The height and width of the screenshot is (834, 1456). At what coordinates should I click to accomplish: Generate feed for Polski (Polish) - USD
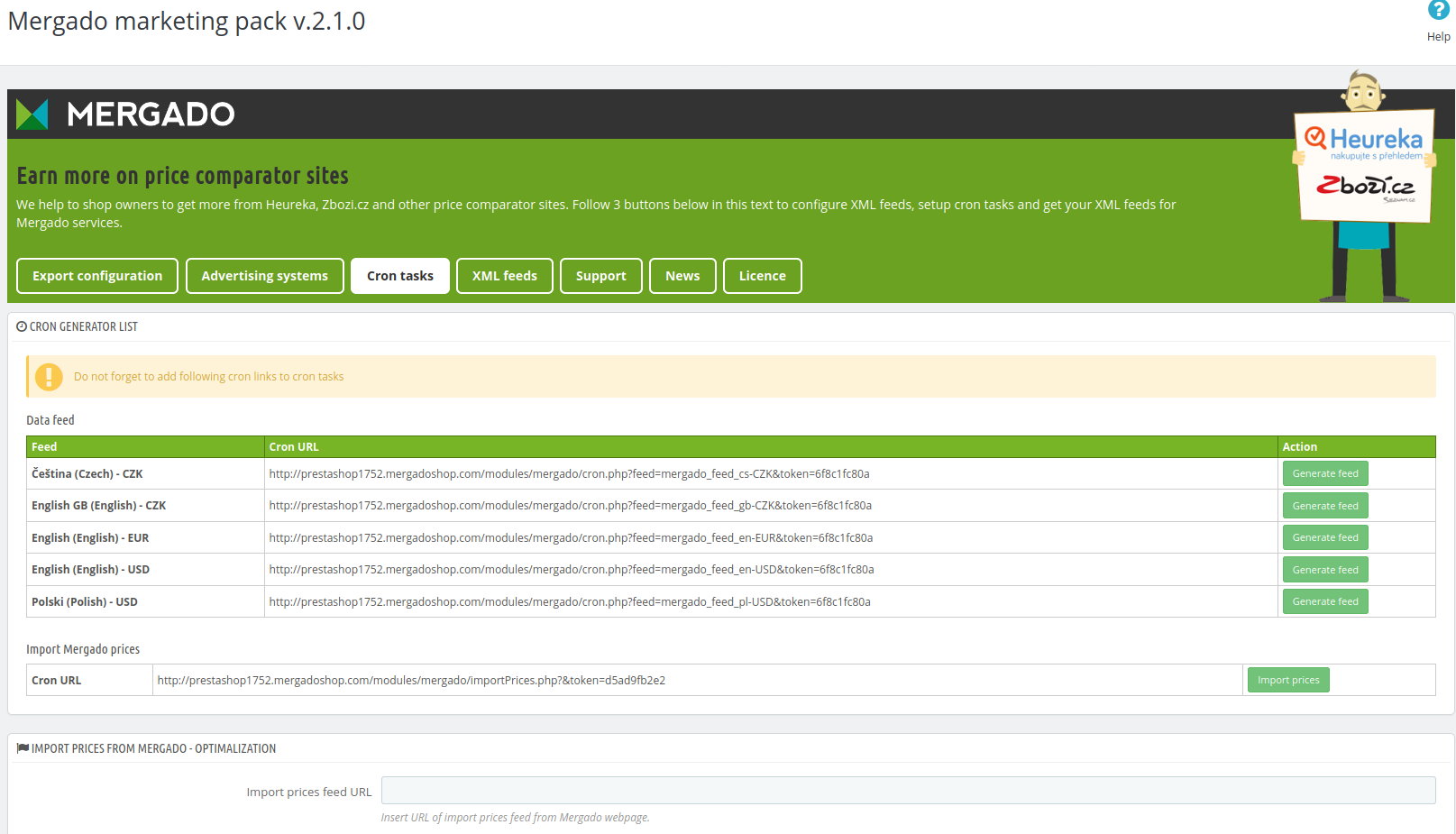1324,600
